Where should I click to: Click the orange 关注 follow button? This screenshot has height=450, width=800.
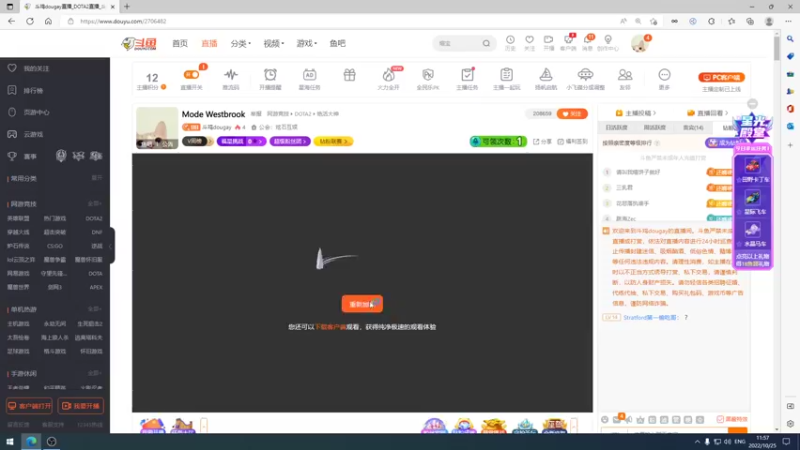572,114
